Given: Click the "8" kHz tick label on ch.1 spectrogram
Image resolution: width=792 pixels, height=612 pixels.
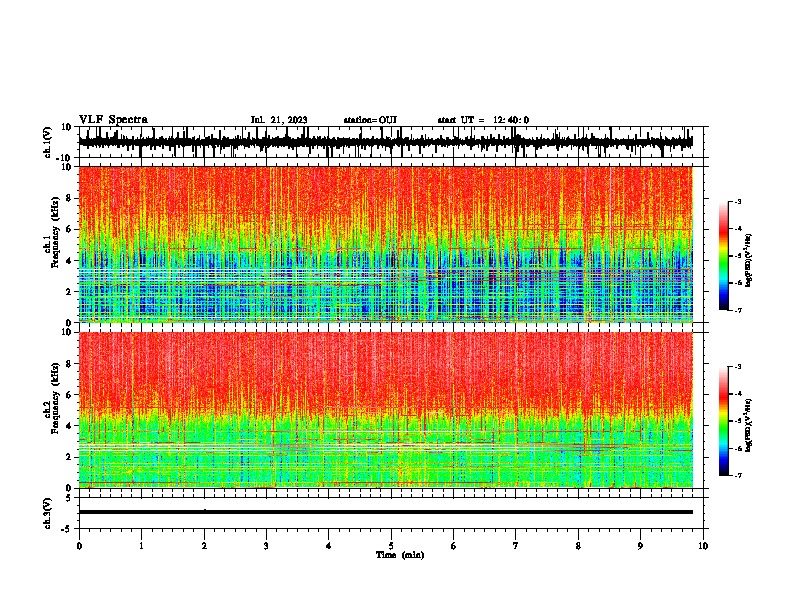Looking at the screenshot, I should pos(69,198).
